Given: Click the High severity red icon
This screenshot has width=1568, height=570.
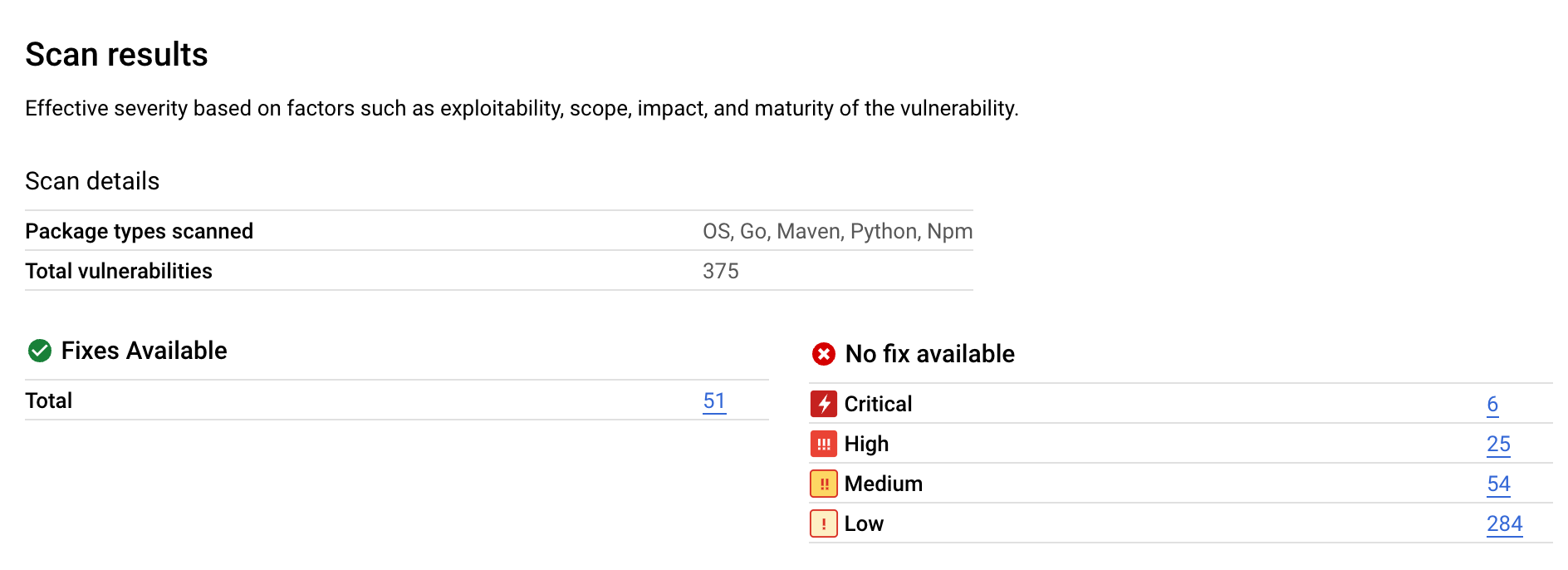Looking at the screenshot, I should tap(823, 444).
